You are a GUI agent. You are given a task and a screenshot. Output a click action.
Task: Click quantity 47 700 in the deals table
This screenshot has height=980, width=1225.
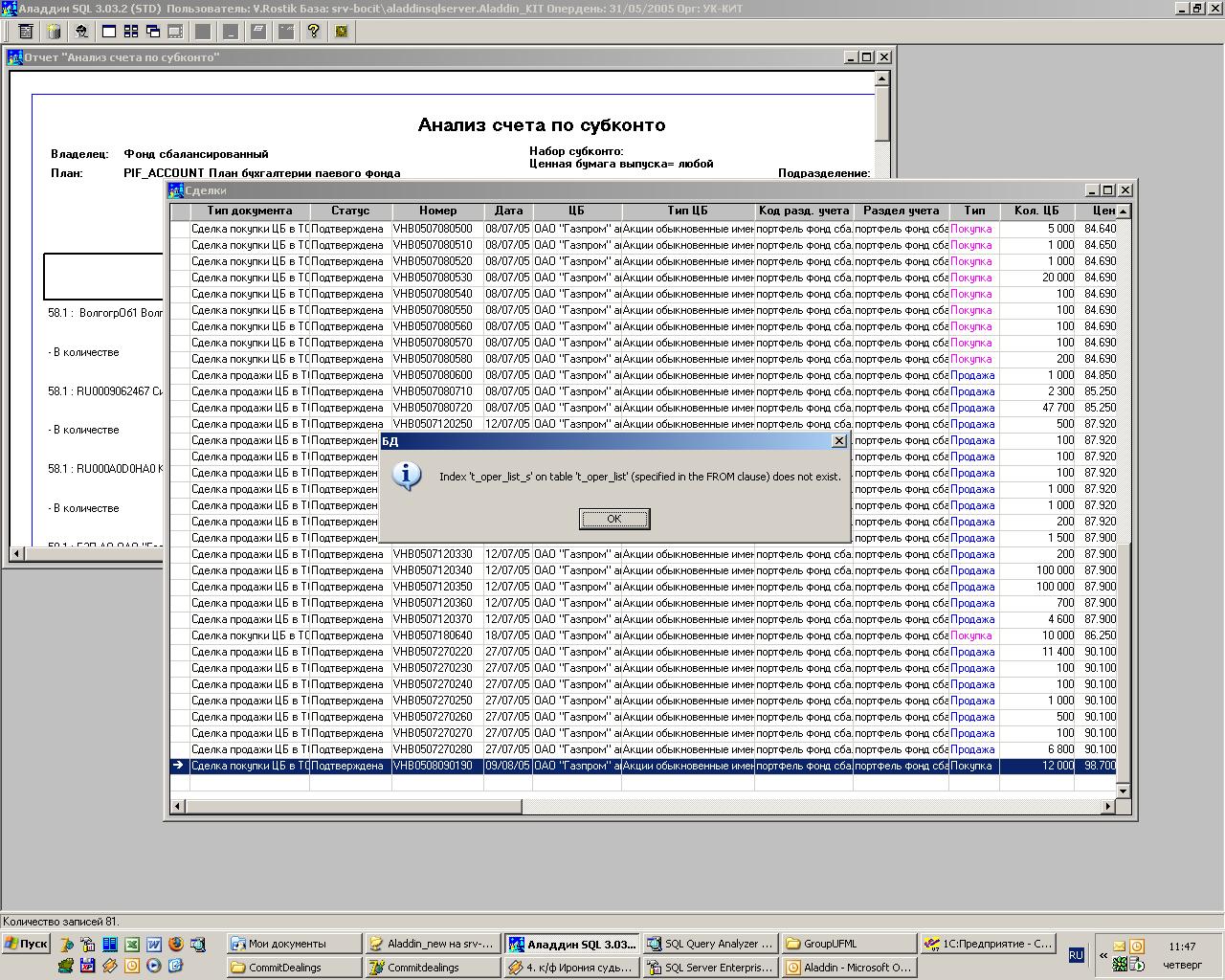click(x=1036, y=408)
